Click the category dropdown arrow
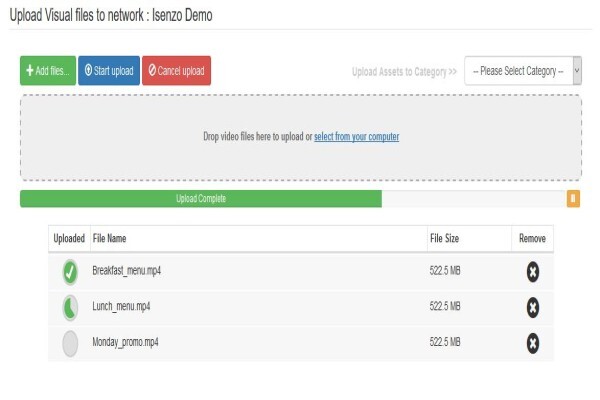Image resolution: width=600 pixels, height=400 pixels. [x=577, y=71]
